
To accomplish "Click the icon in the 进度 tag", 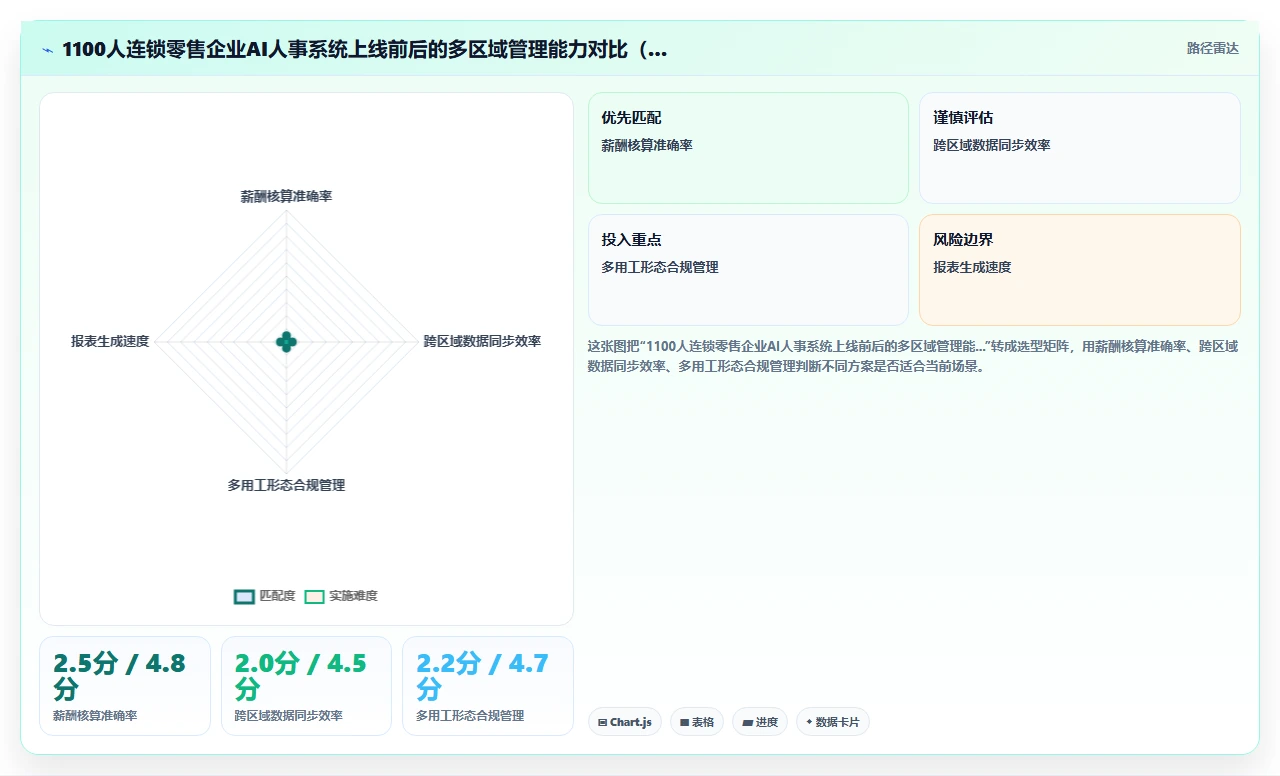I will pyautogui.click(x=747, y=722).
